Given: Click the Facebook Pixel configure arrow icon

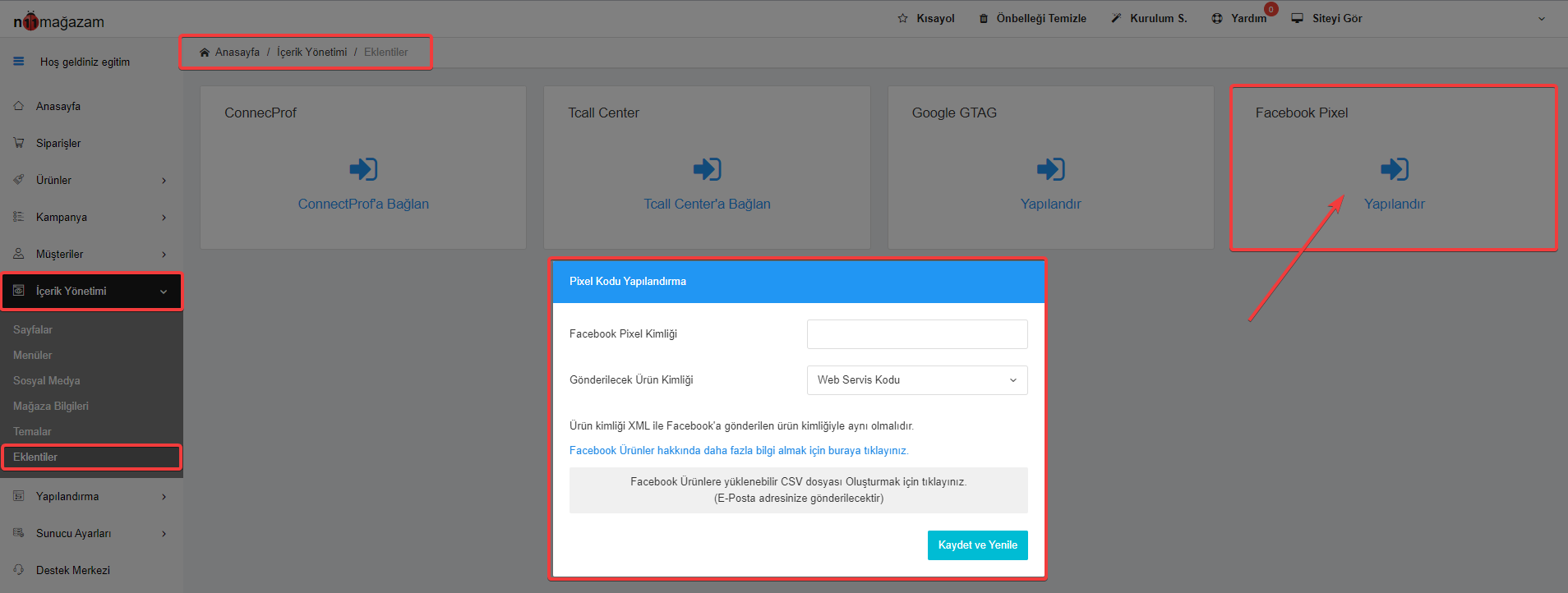Looking at the screenshot, I should pyautogui.click(x=1395, y=169).
